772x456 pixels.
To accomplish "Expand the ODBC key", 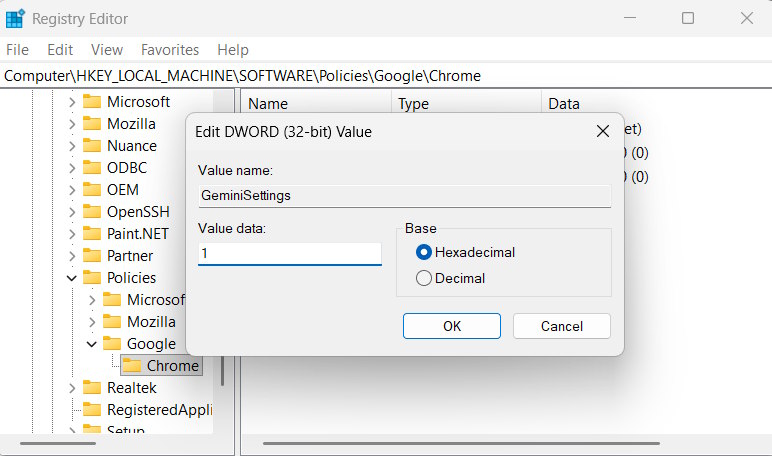I will pyautogui.click(x=72, y=168).
